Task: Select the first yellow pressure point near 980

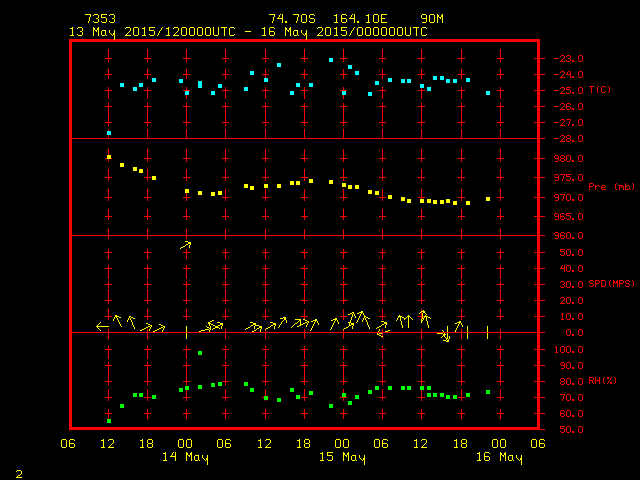Action: click(109, 157)
